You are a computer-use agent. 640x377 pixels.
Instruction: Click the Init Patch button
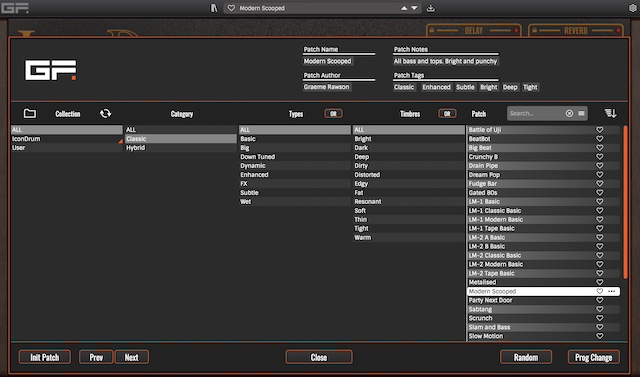(44, 357)
